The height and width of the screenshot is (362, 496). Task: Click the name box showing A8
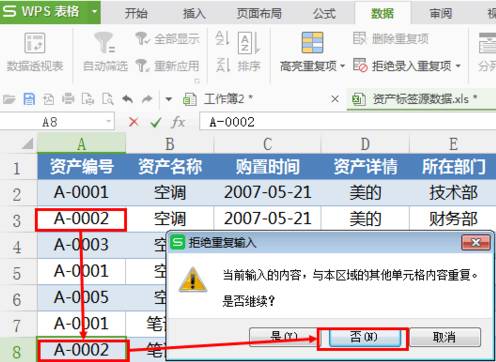(x=50, y=122)
